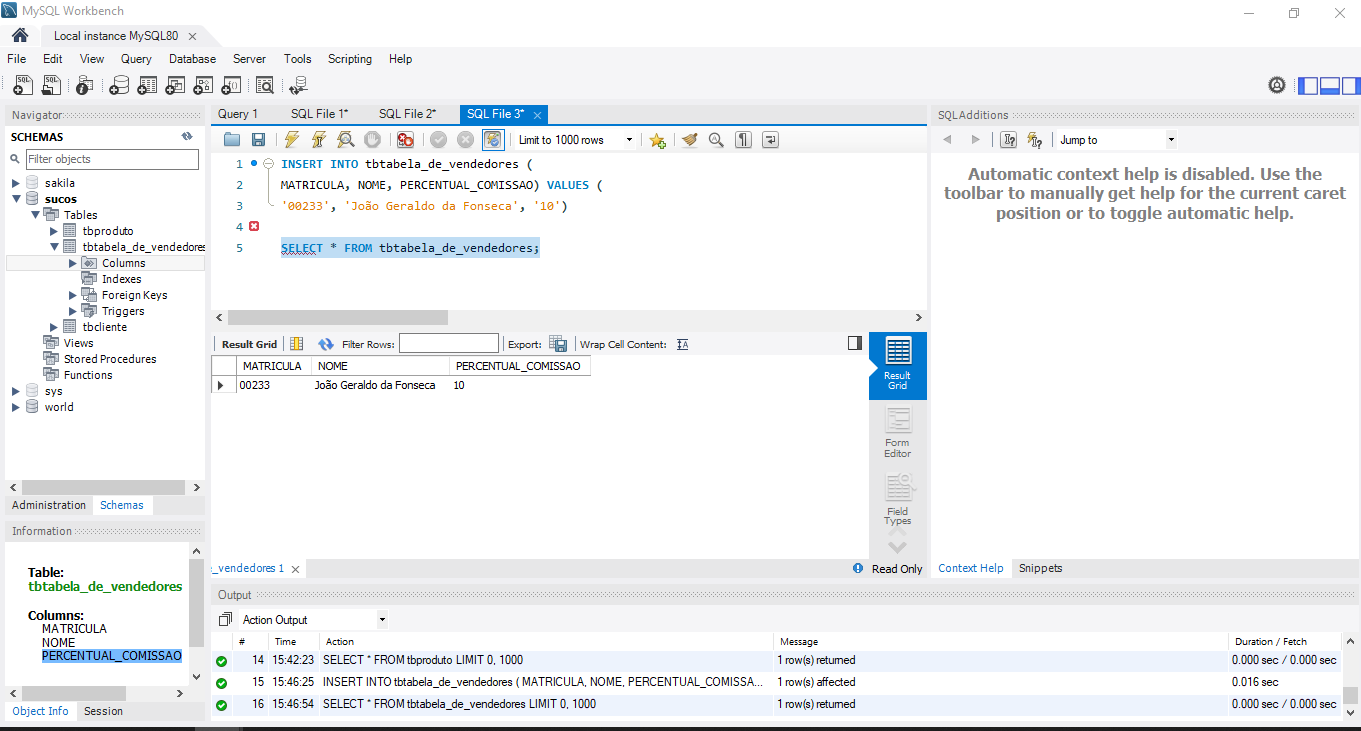Open the Field Types view
The width and height of the screenshot is (1361, 731).
click(898, 500)
